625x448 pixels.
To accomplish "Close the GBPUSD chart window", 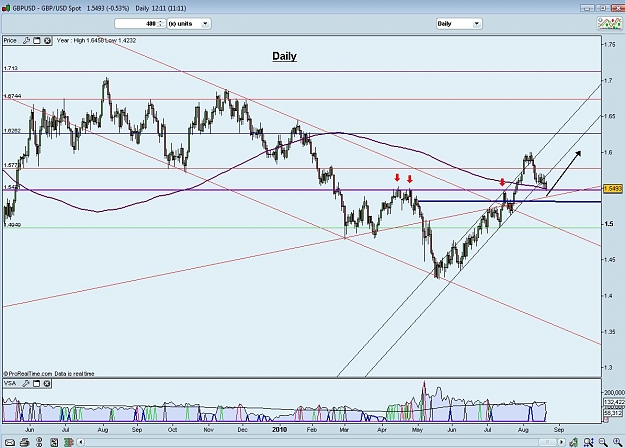I will 616,8.
